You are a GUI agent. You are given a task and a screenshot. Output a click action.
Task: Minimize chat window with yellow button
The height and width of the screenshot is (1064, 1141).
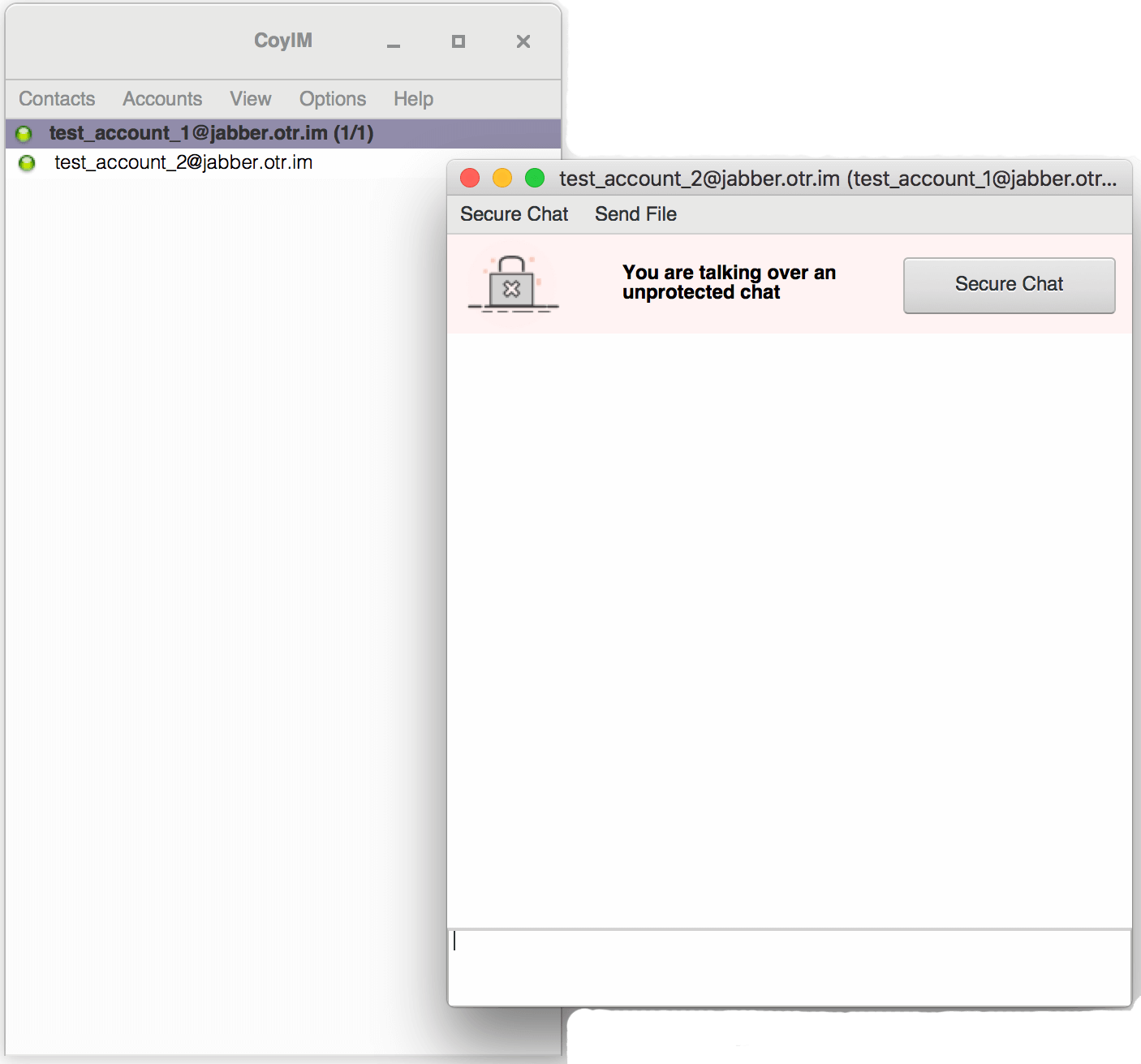502,178
